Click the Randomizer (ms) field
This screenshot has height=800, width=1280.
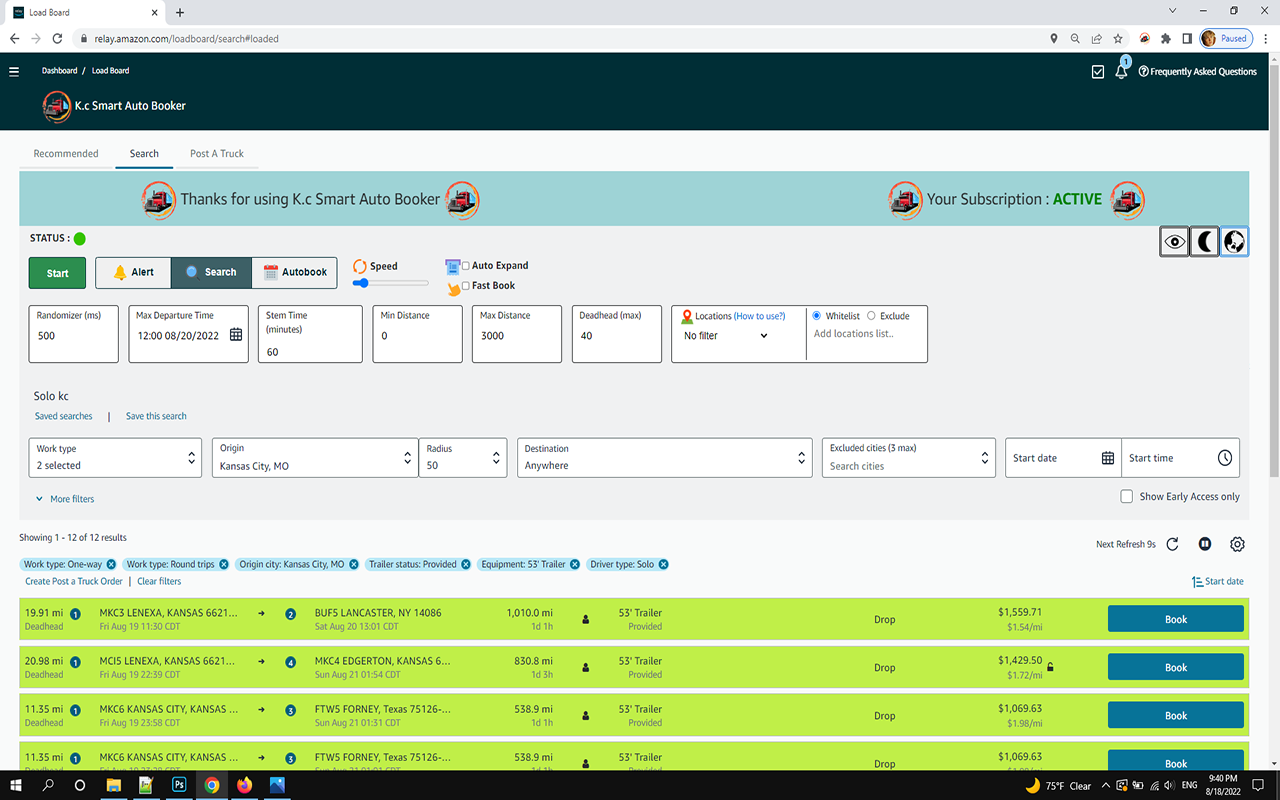(74, 334)
